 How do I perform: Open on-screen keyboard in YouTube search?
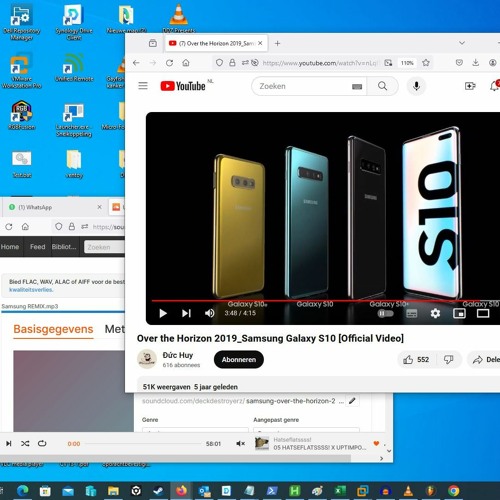pos(357,87)
